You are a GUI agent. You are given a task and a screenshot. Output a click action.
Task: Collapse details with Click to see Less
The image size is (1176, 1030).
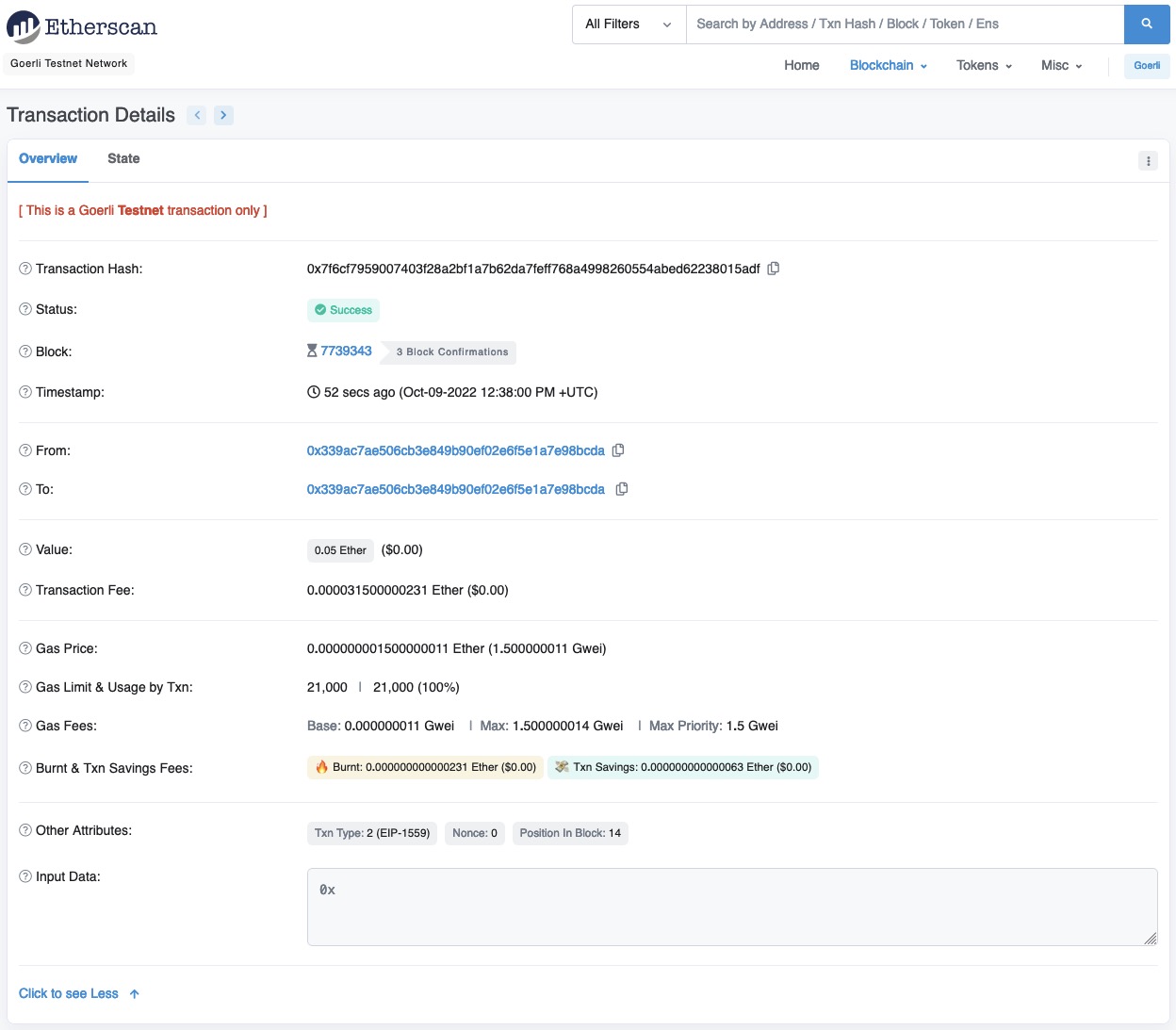pos(79,993)
